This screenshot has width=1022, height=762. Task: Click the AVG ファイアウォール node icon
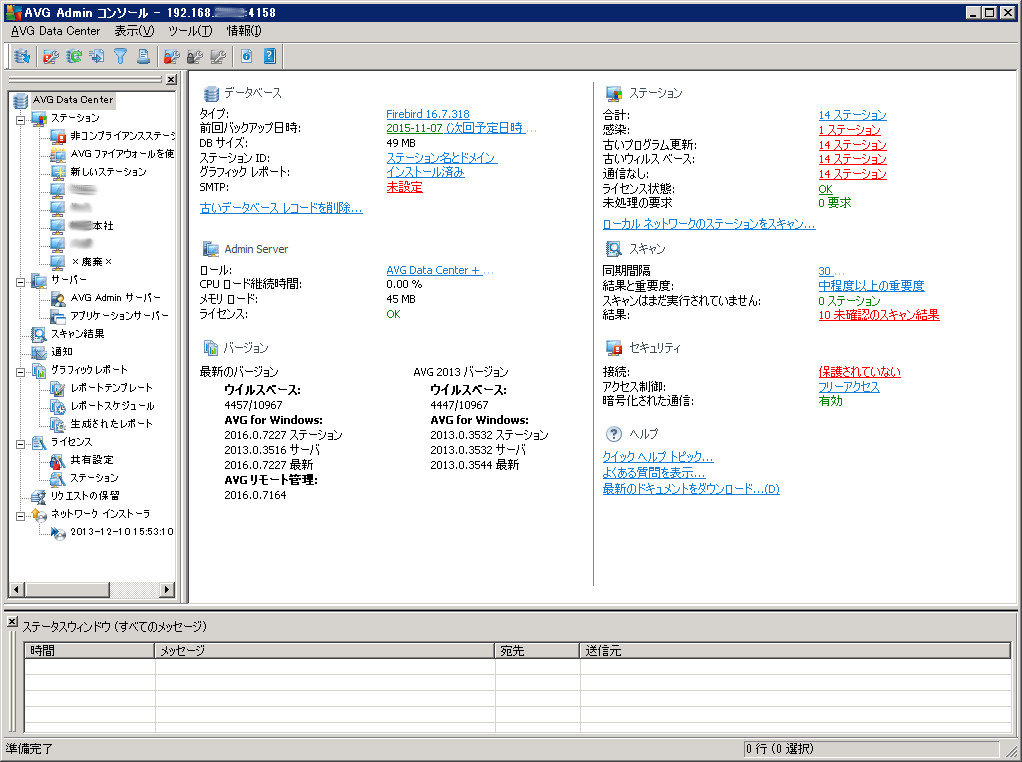tap(58, 154)
